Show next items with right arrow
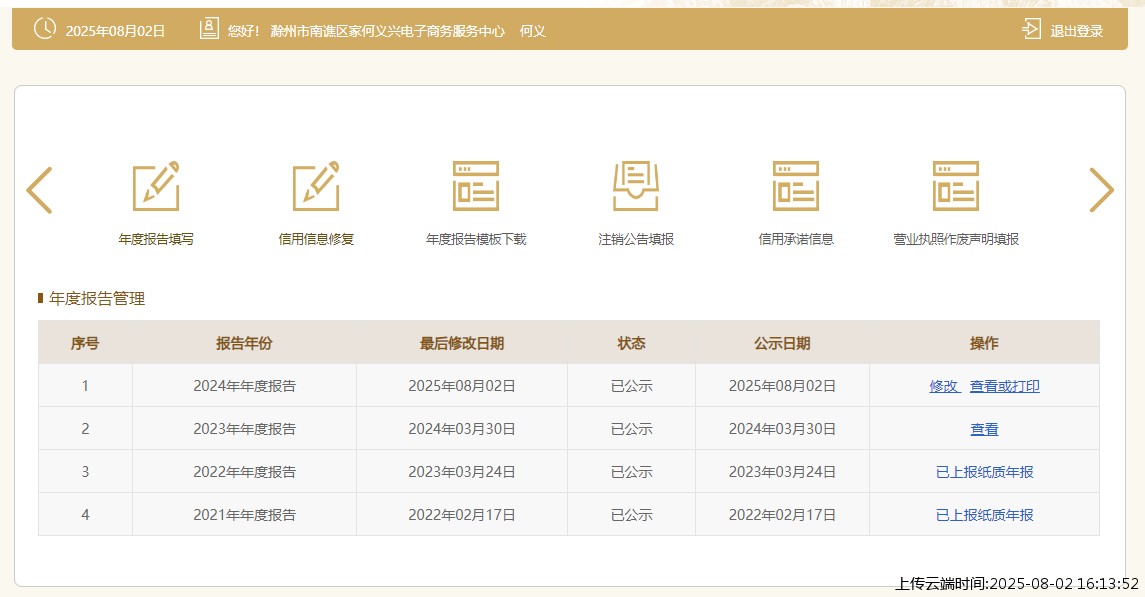Screen dimensions: 1145x597 coord(1101,190)
